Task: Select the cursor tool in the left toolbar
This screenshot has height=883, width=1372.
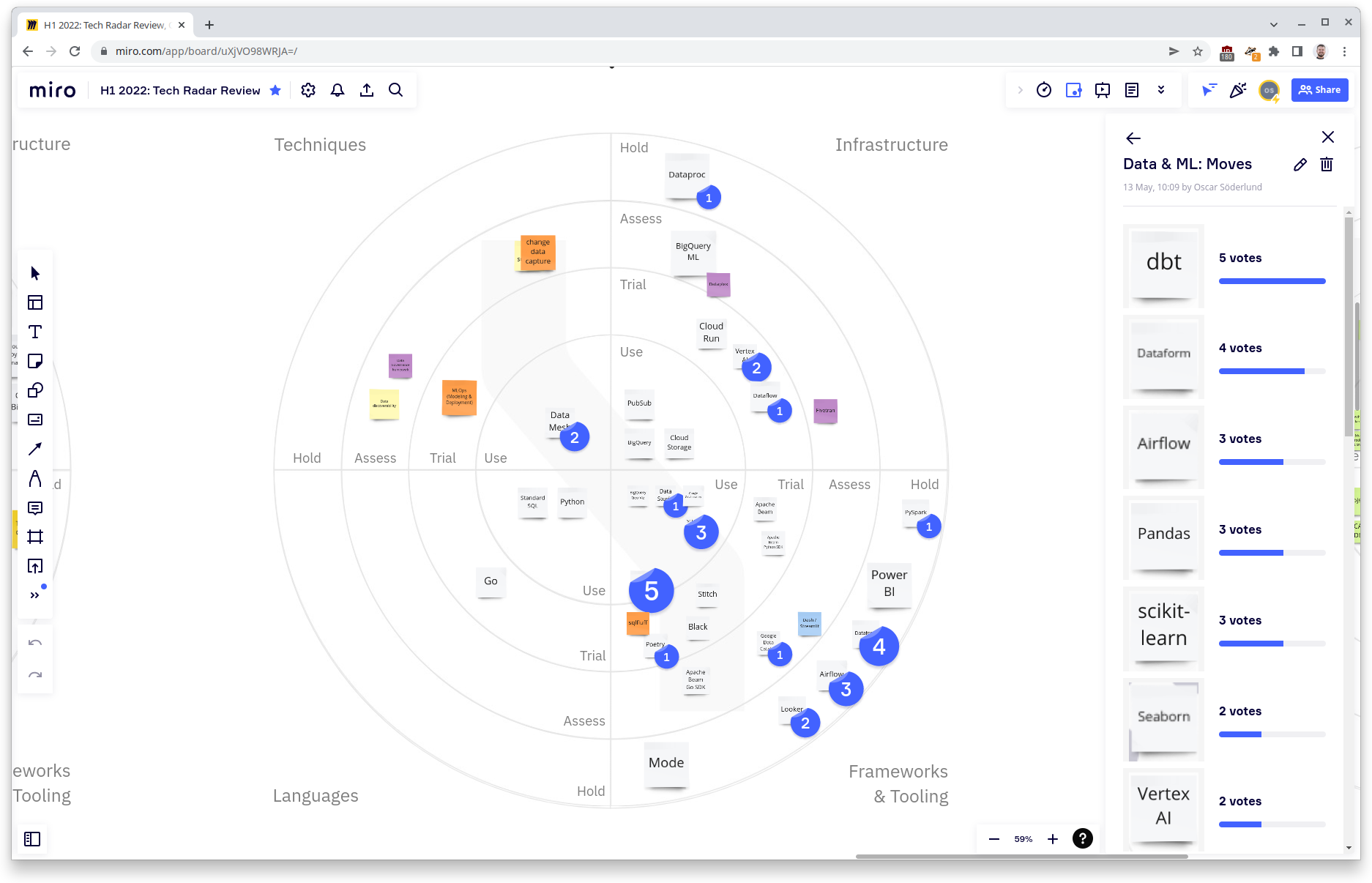Action: [x=35, y=273]
